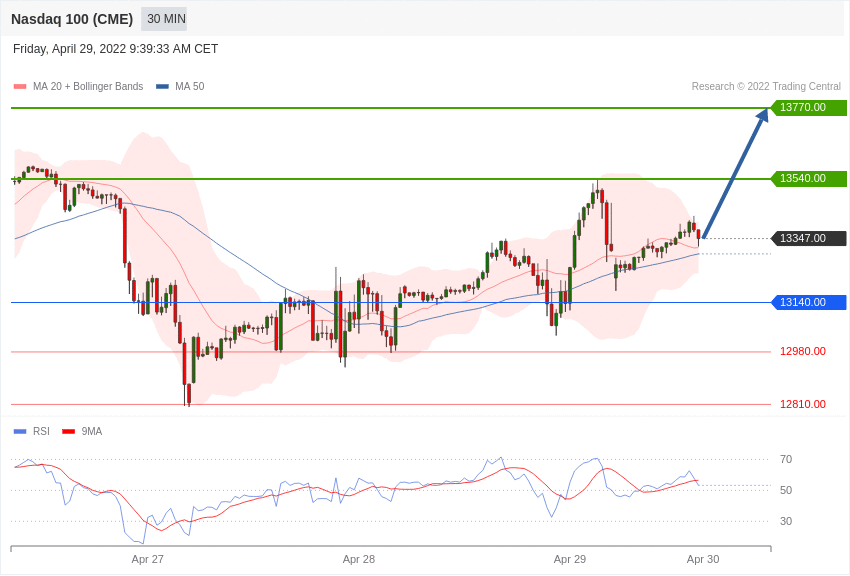Screen dimensions: 850x576
Task: Click the Apr 27 date axis label
Action: coord(147,559)
